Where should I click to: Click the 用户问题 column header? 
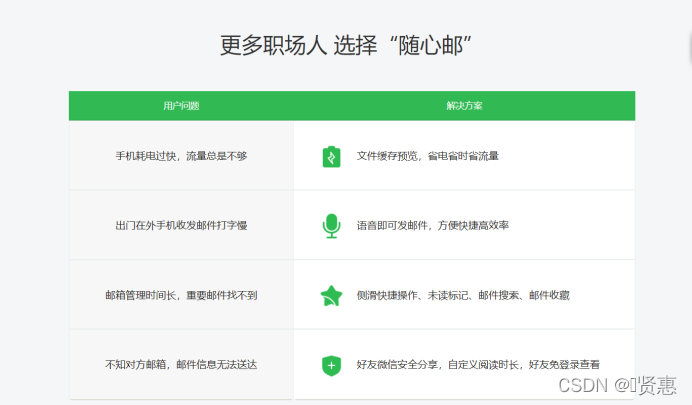pos(181,106)
